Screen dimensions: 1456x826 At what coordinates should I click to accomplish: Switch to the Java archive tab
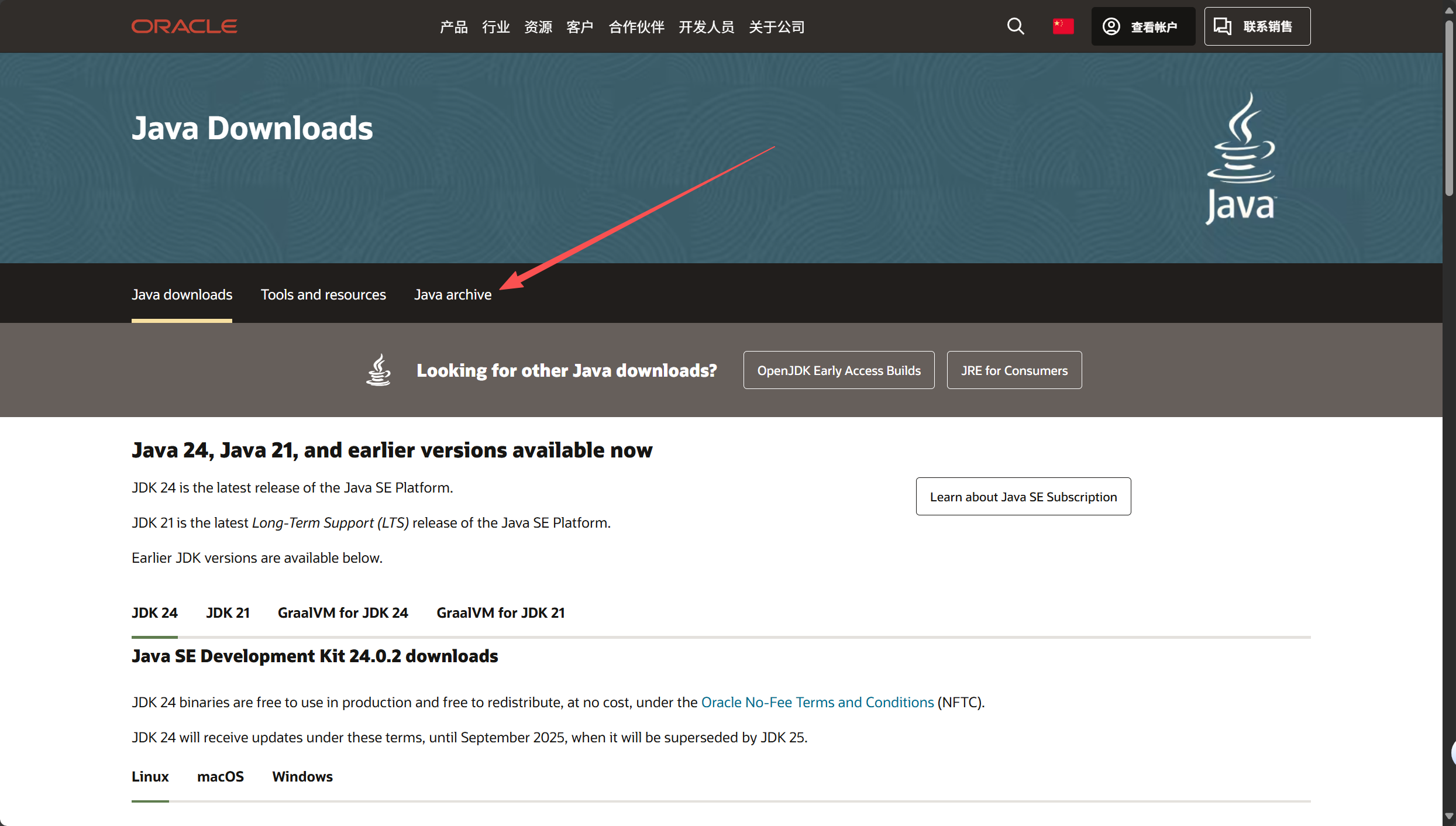(x=453, y=294)
